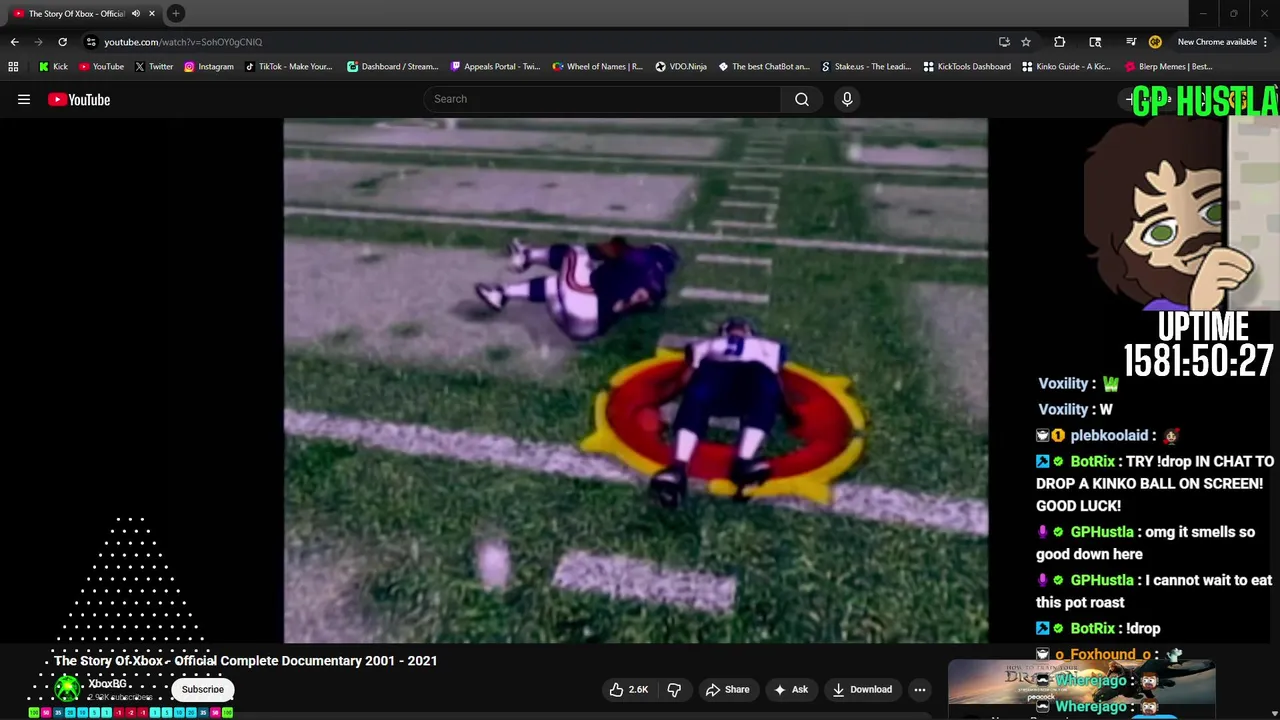Open the Appeals Portal - Twi... bookmark
This screenshot has height=720, width=1280.
point(495,67)
